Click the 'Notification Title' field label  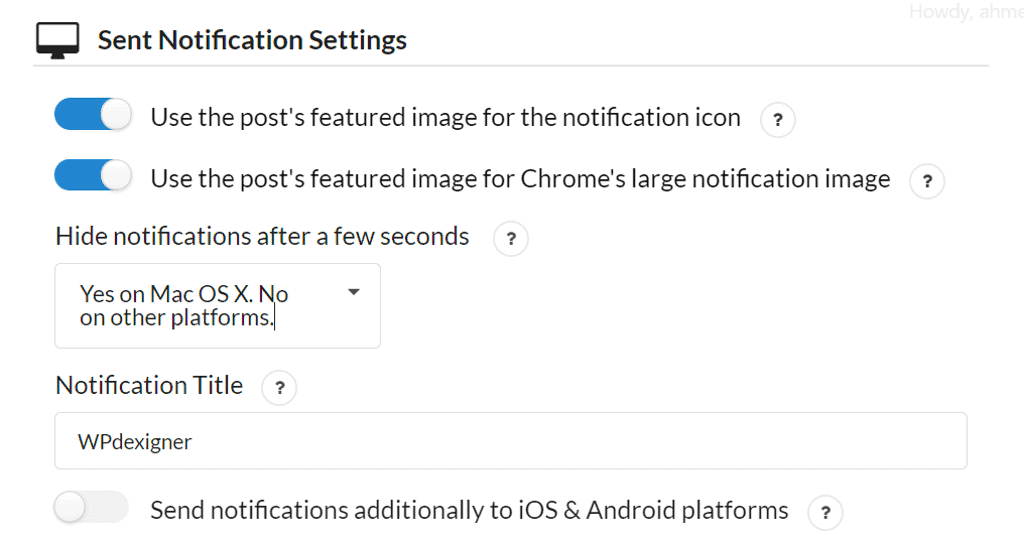pyautogui.click(x=149, y=386)
